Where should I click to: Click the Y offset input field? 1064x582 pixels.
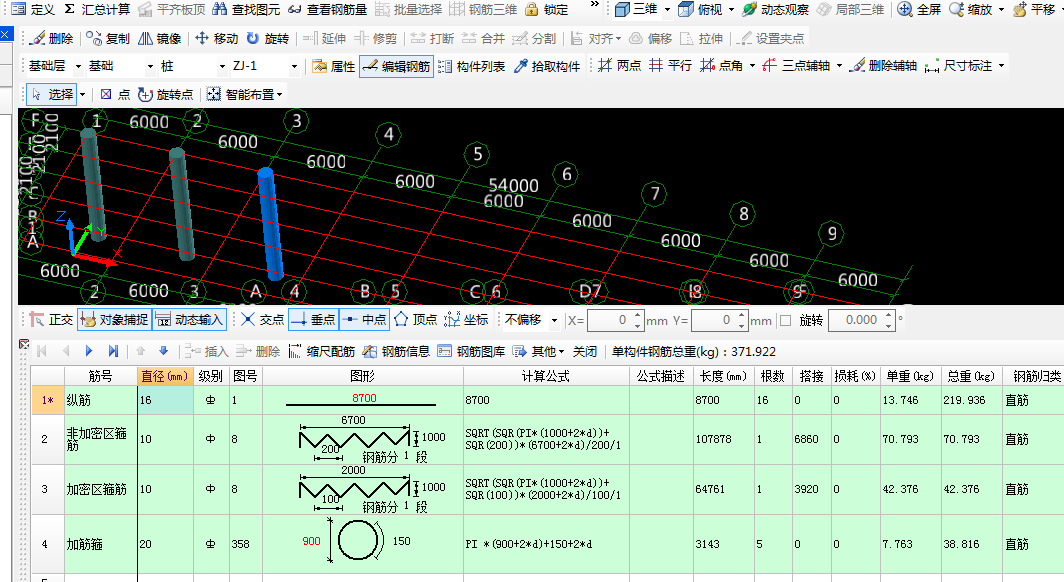715,320
